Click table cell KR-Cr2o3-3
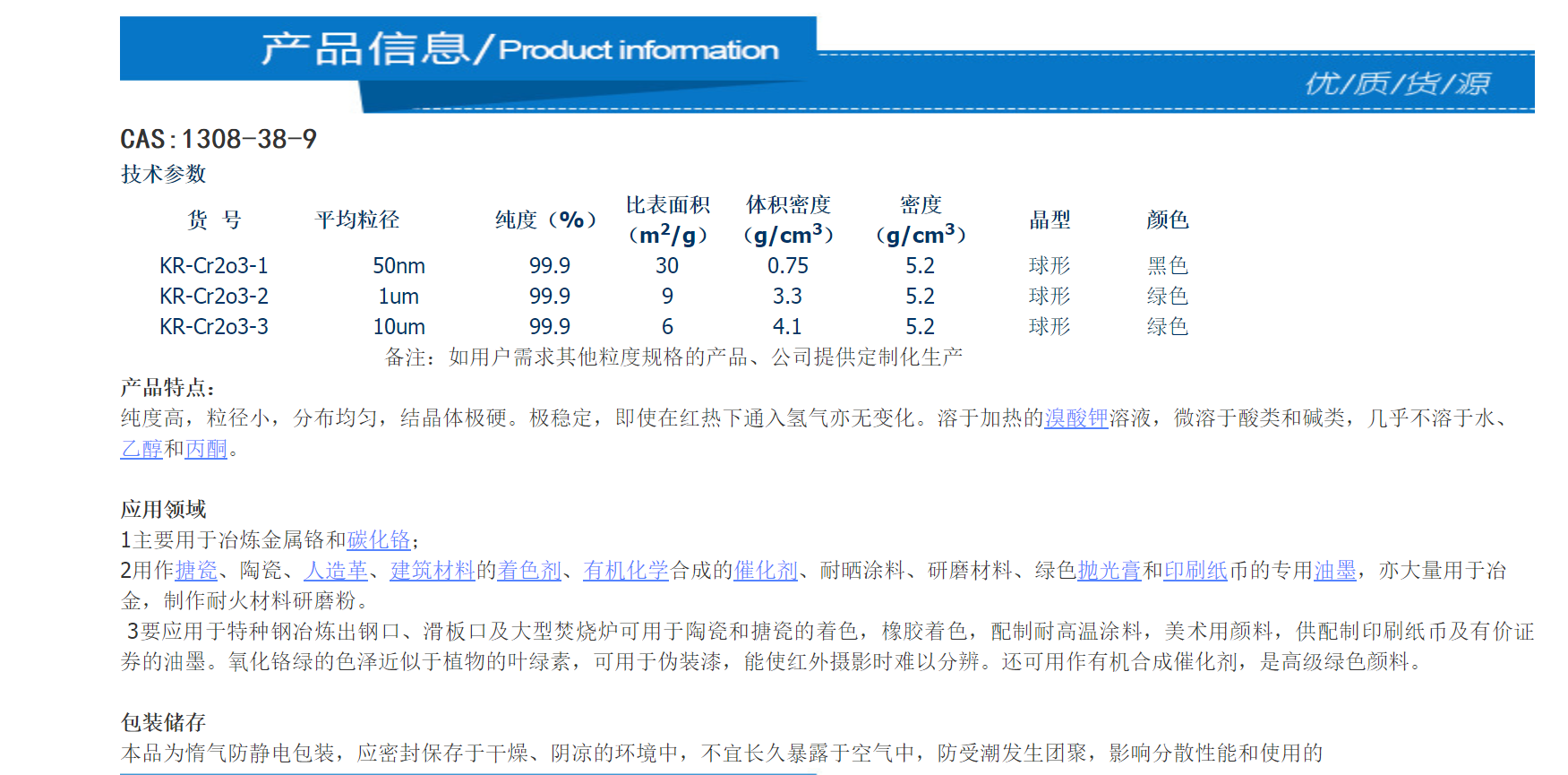1568x775 pixels. coord(214,327)
